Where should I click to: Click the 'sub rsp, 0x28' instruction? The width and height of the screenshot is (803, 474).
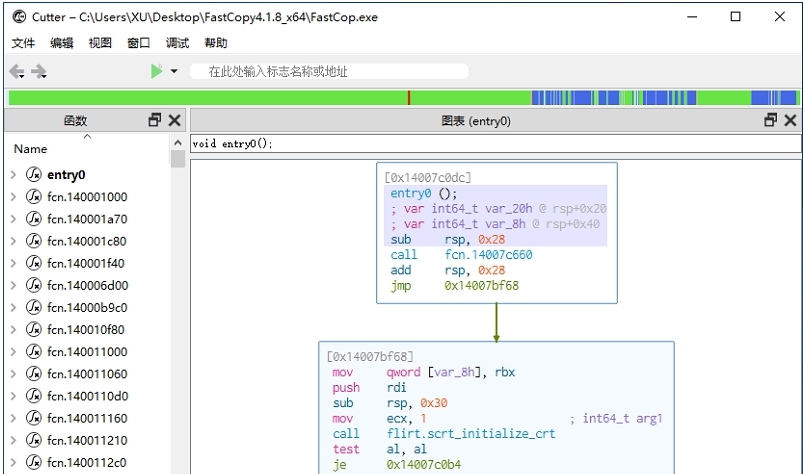[x=448, y=240]
